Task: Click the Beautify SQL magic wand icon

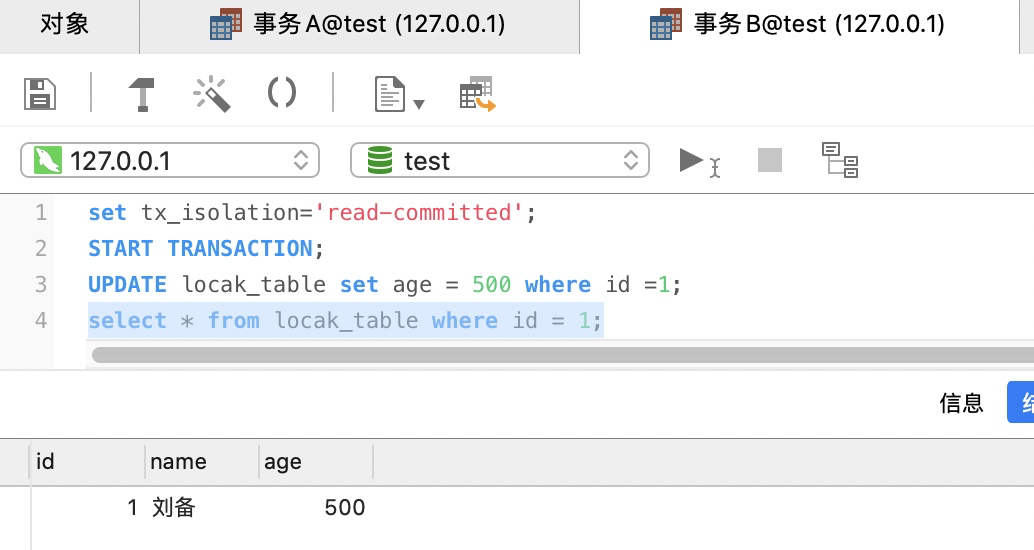Action: pyautogui.click(x=212, y=94)
